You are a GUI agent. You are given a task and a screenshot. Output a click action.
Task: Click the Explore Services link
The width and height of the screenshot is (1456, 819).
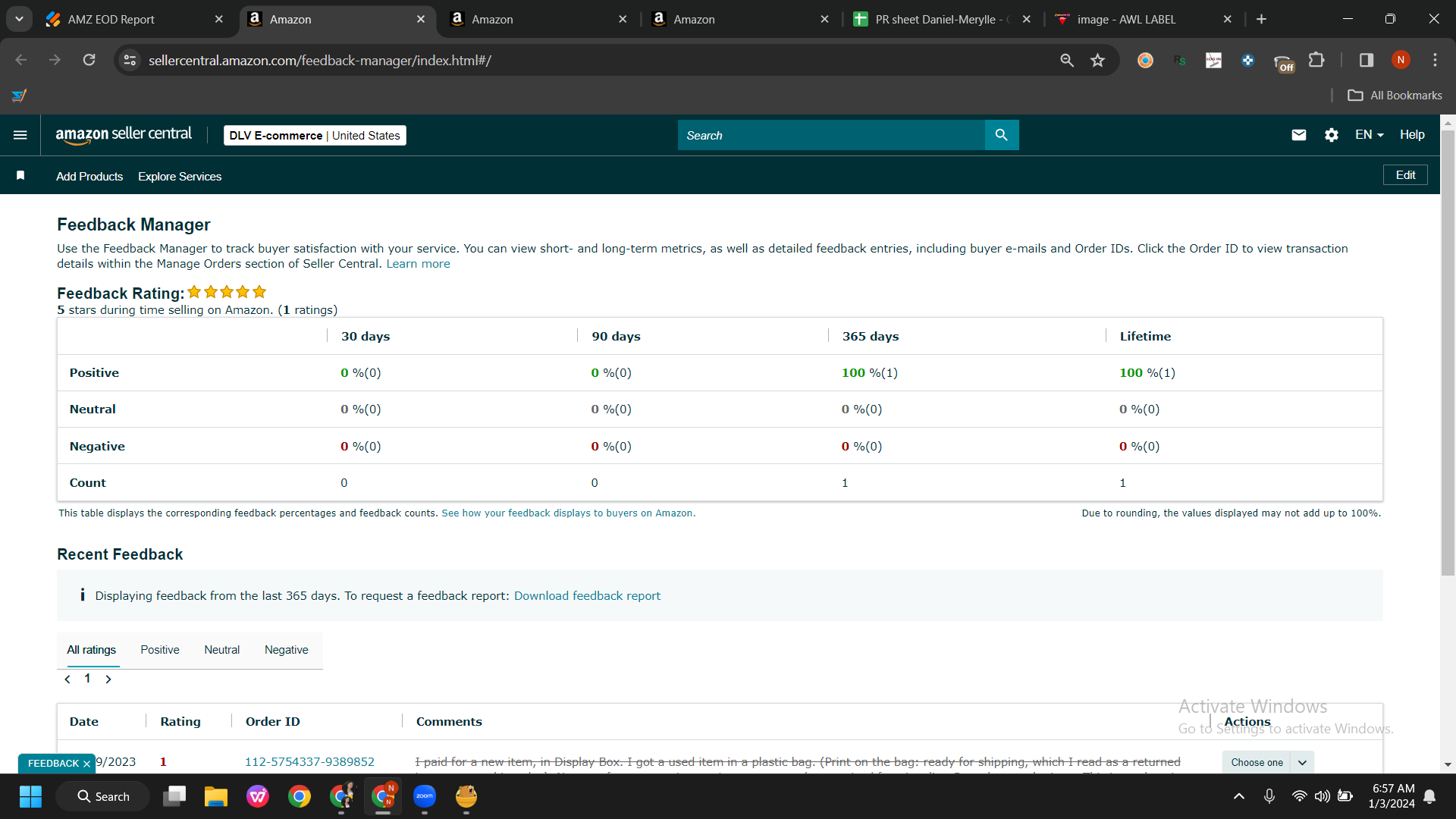pyautogui.click(x=180, y=177)
